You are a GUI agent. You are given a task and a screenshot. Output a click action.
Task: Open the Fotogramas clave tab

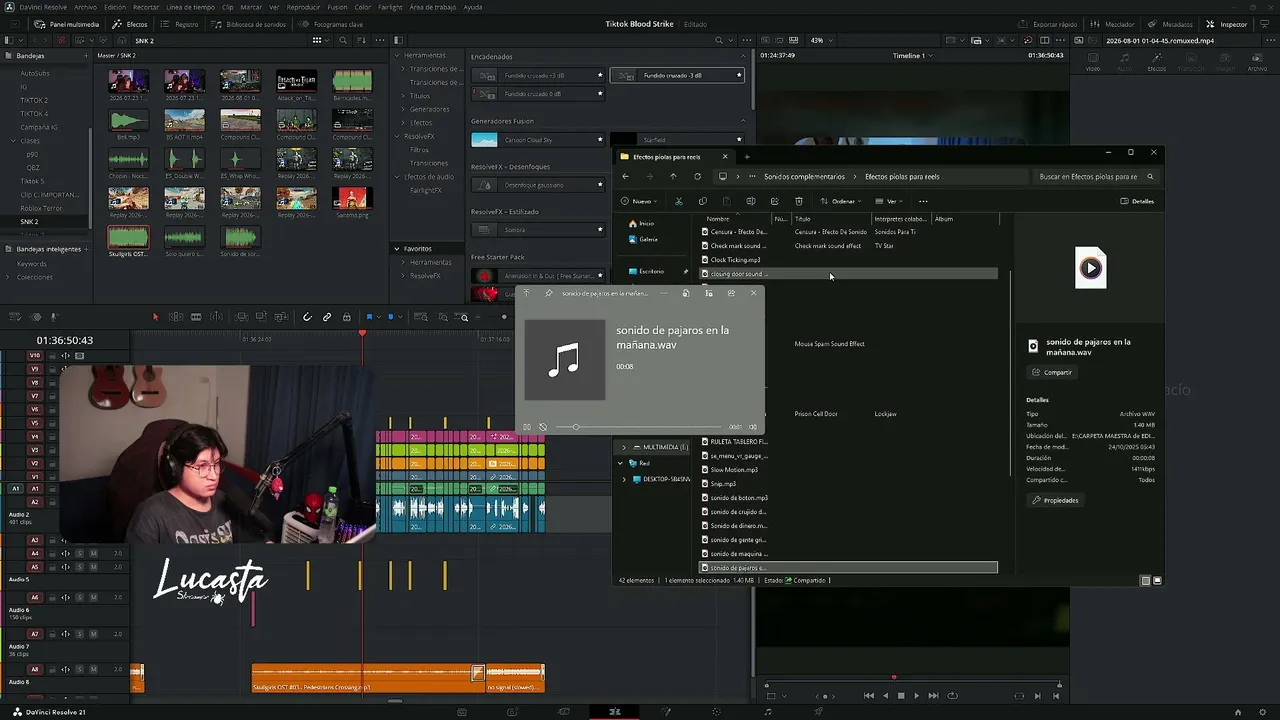332,24
